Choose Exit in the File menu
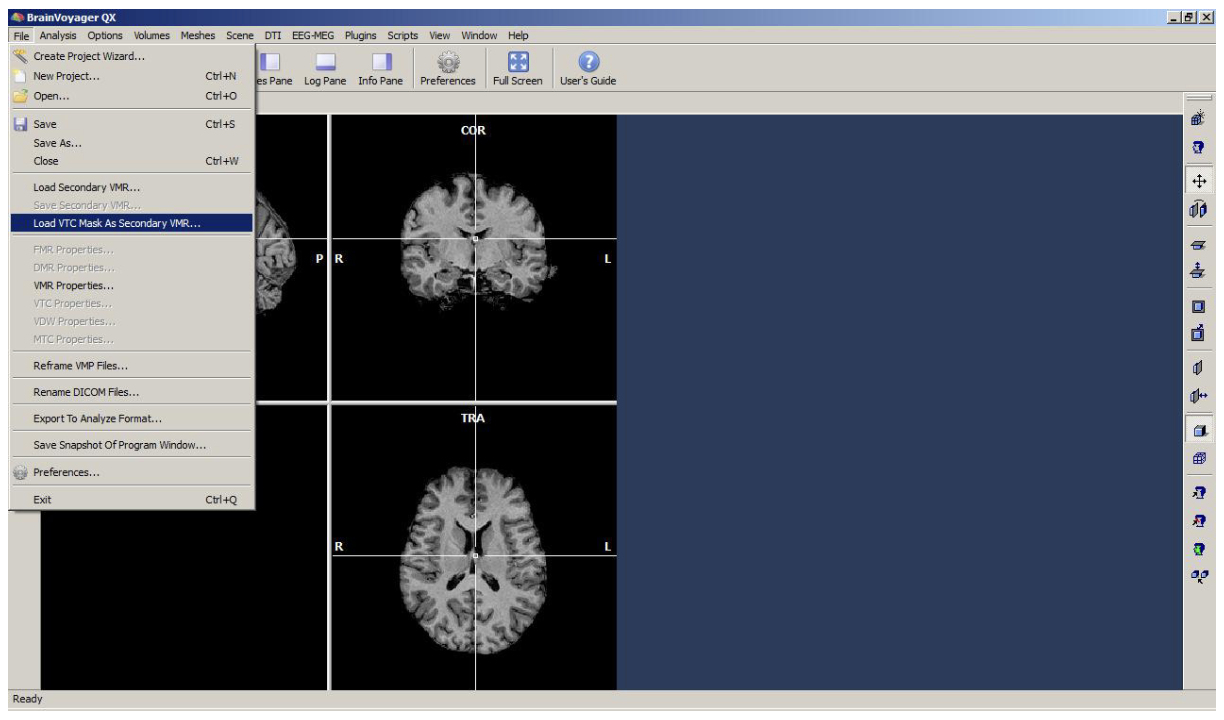1224x720 pixels. coord(132,499)
